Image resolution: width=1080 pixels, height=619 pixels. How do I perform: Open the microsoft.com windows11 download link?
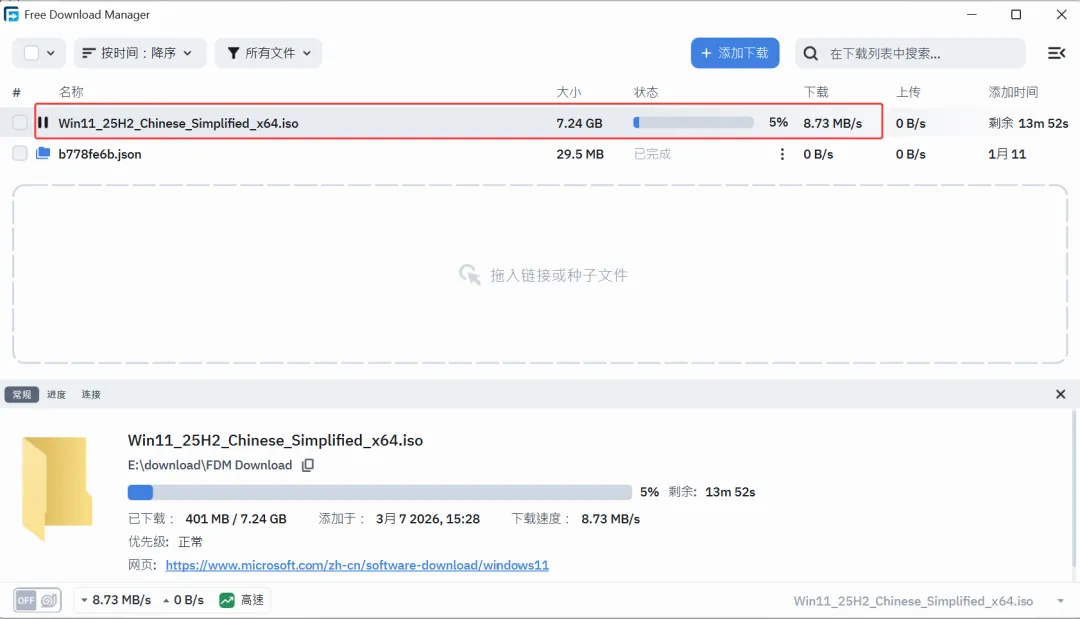tap(357, 565)
